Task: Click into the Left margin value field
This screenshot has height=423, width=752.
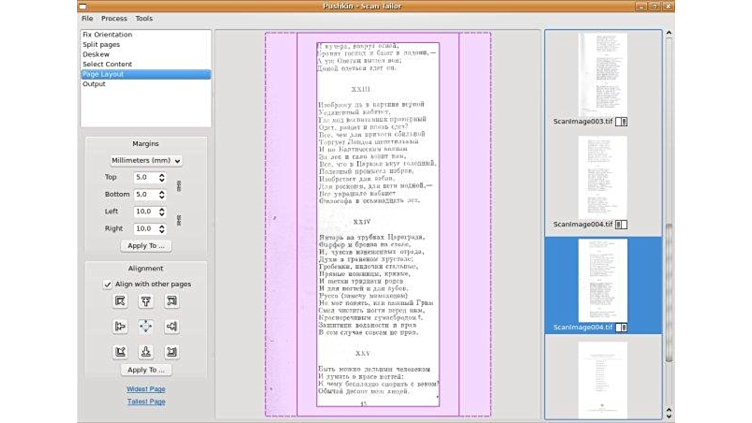Action: 146,212
